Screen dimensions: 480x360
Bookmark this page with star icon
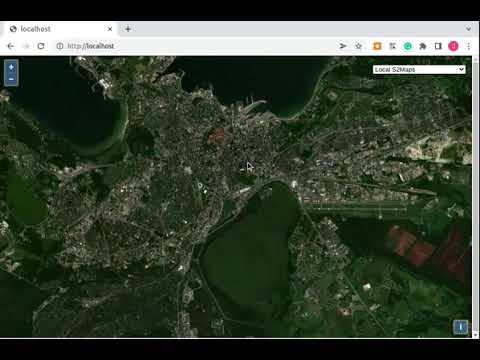tap(358, 46)
